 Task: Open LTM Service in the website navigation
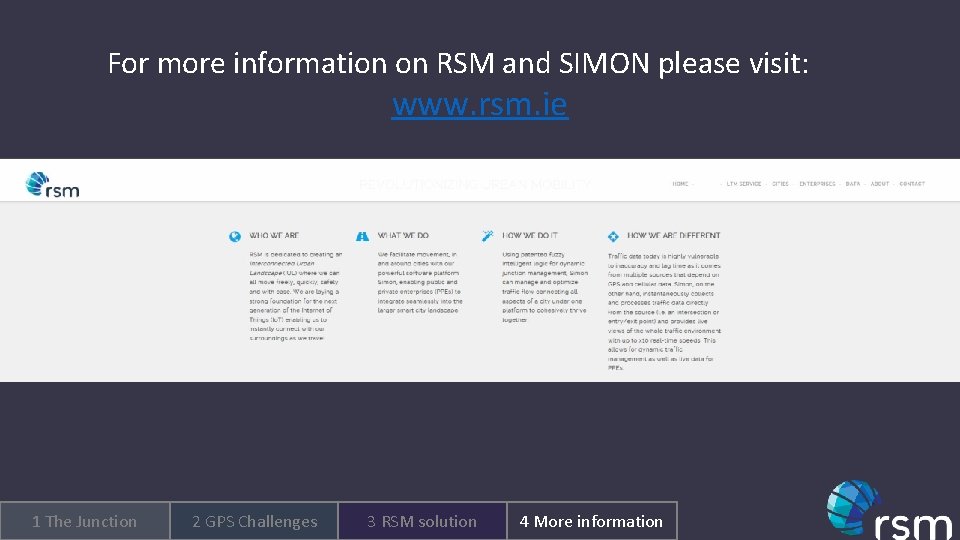[744, 184]
